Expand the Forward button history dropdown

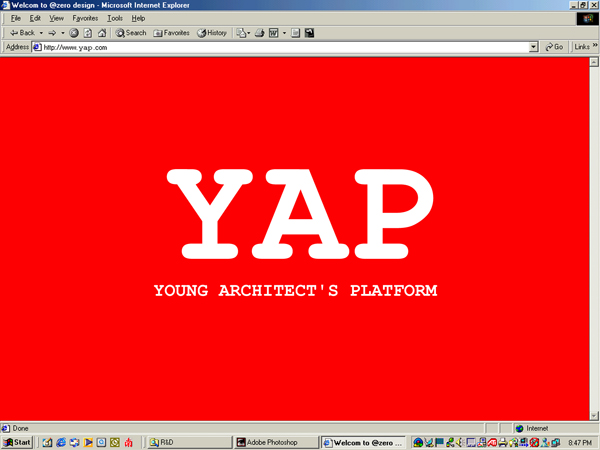[x=63, y=33]
